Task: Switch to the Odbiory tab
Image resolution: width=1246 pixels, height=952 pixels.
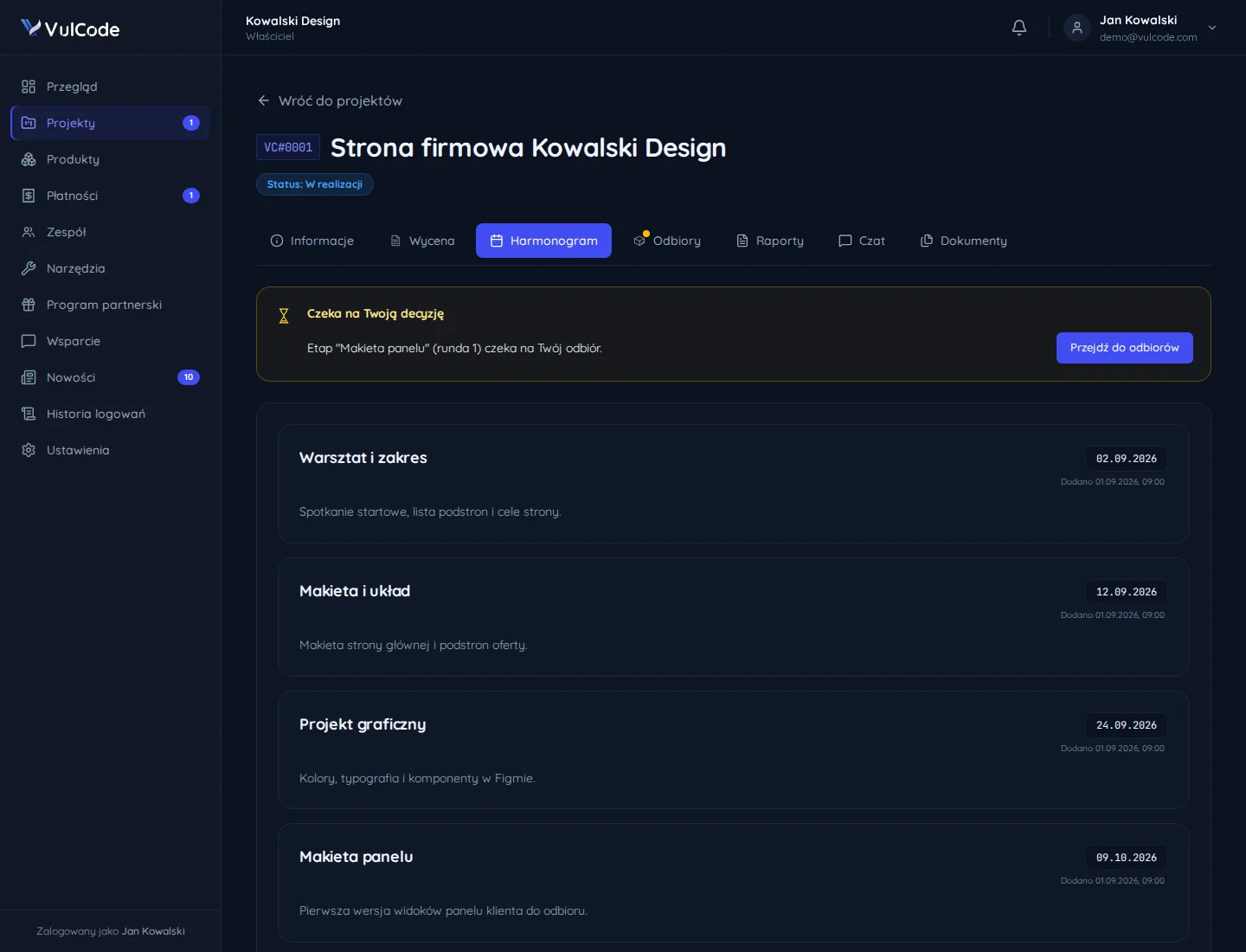Action: tap(667, 241)
